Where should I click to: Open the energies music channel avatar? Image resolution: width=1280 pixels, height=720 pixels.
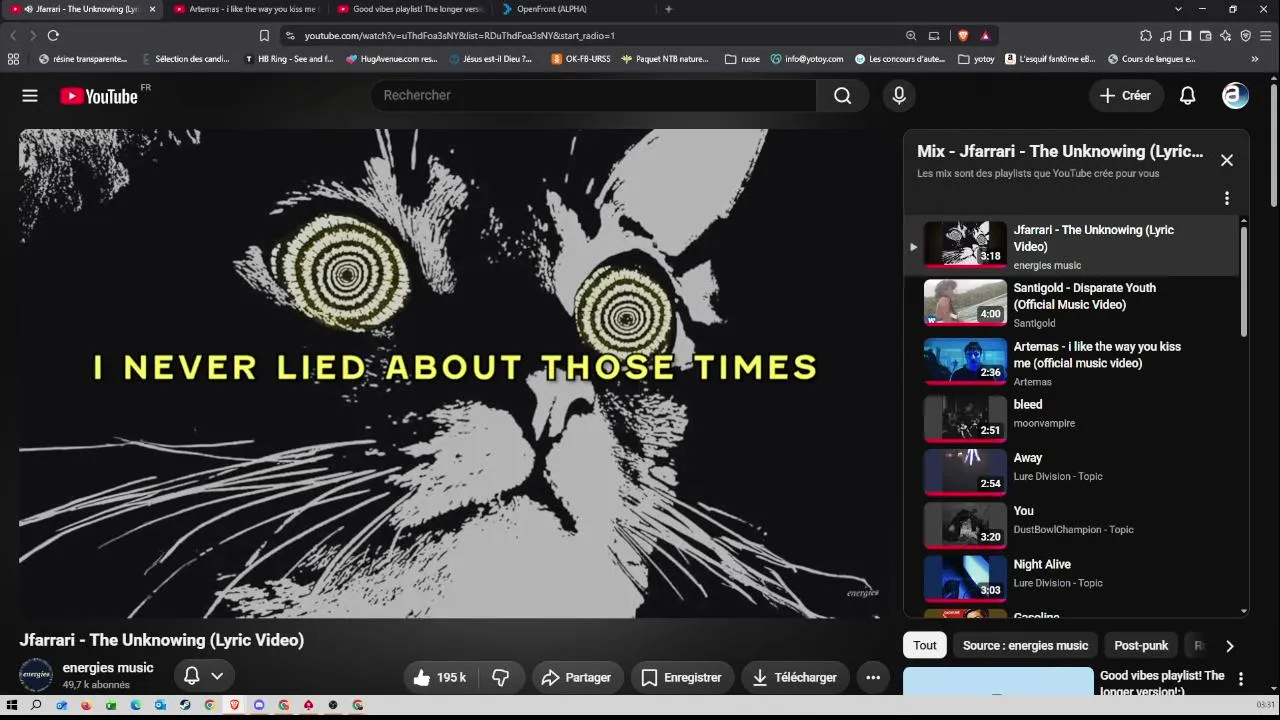coord(36,675)
